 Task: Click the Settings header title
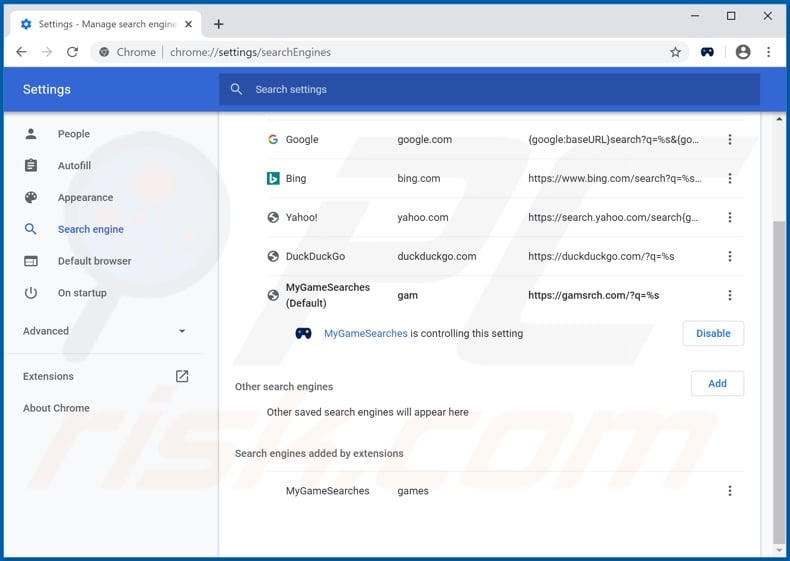click(47, 90)
